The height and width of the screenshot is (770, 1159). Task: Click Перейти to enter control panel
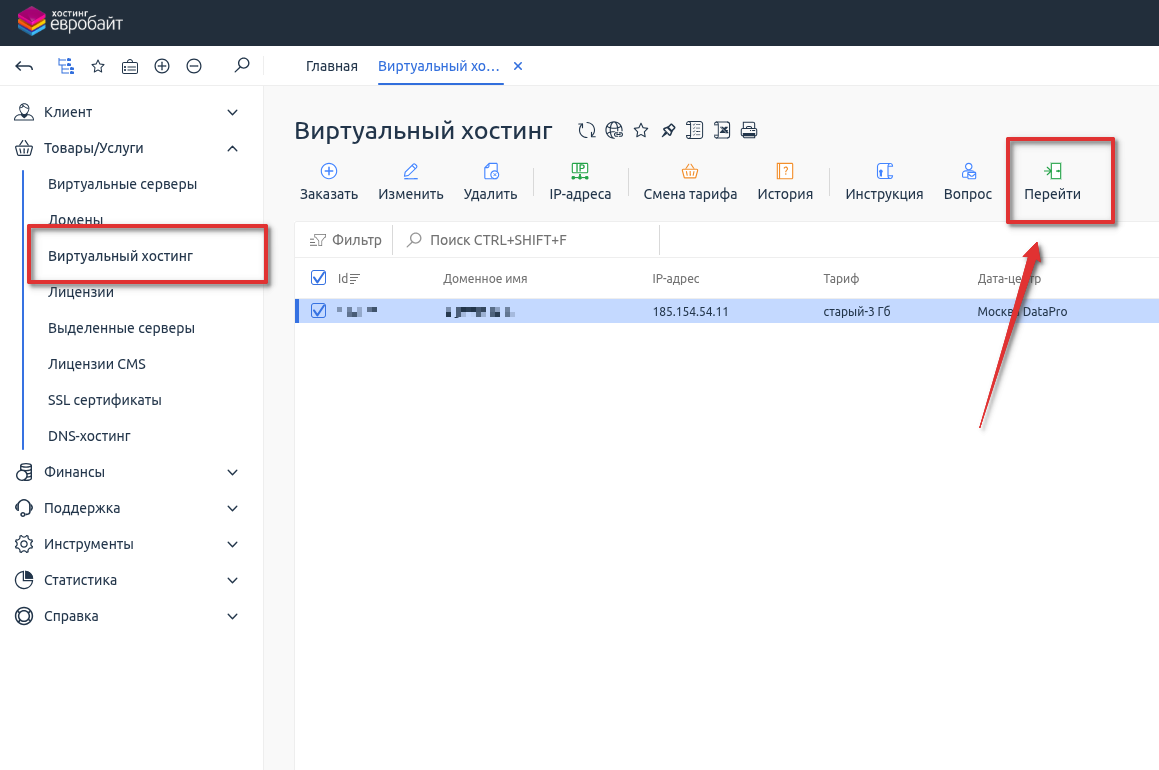1053,182
